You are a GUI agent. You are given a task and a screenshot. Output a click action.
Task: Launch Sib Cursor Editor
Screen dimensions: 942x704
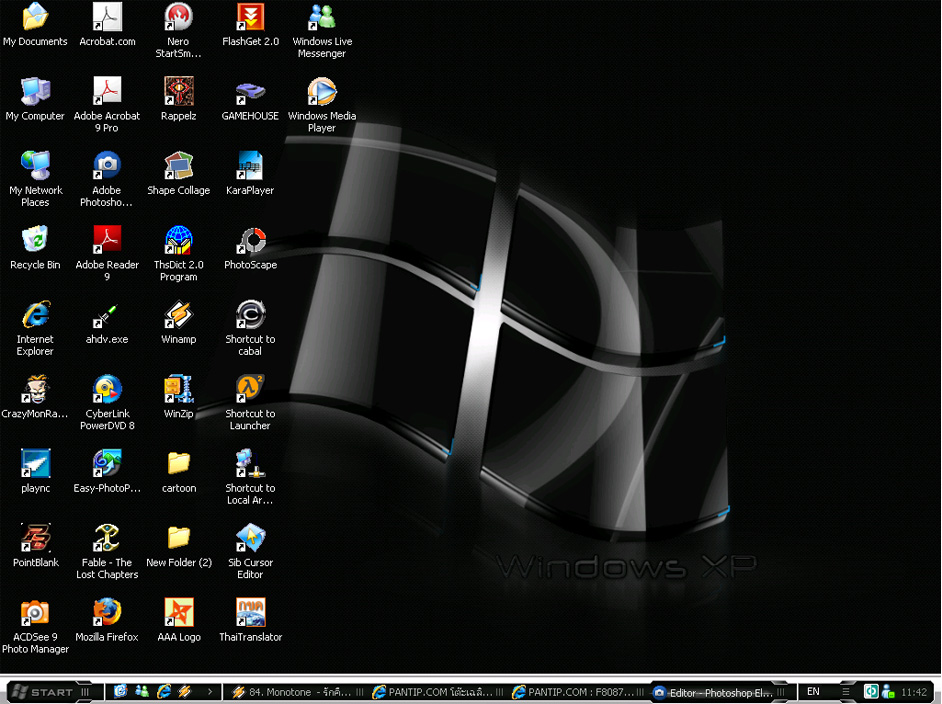pos(251,551)
